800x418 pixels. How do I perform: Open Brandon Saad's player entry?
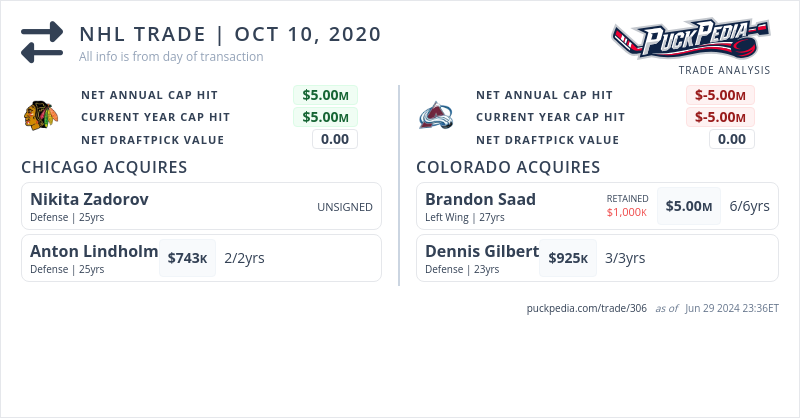coord(480,199)
